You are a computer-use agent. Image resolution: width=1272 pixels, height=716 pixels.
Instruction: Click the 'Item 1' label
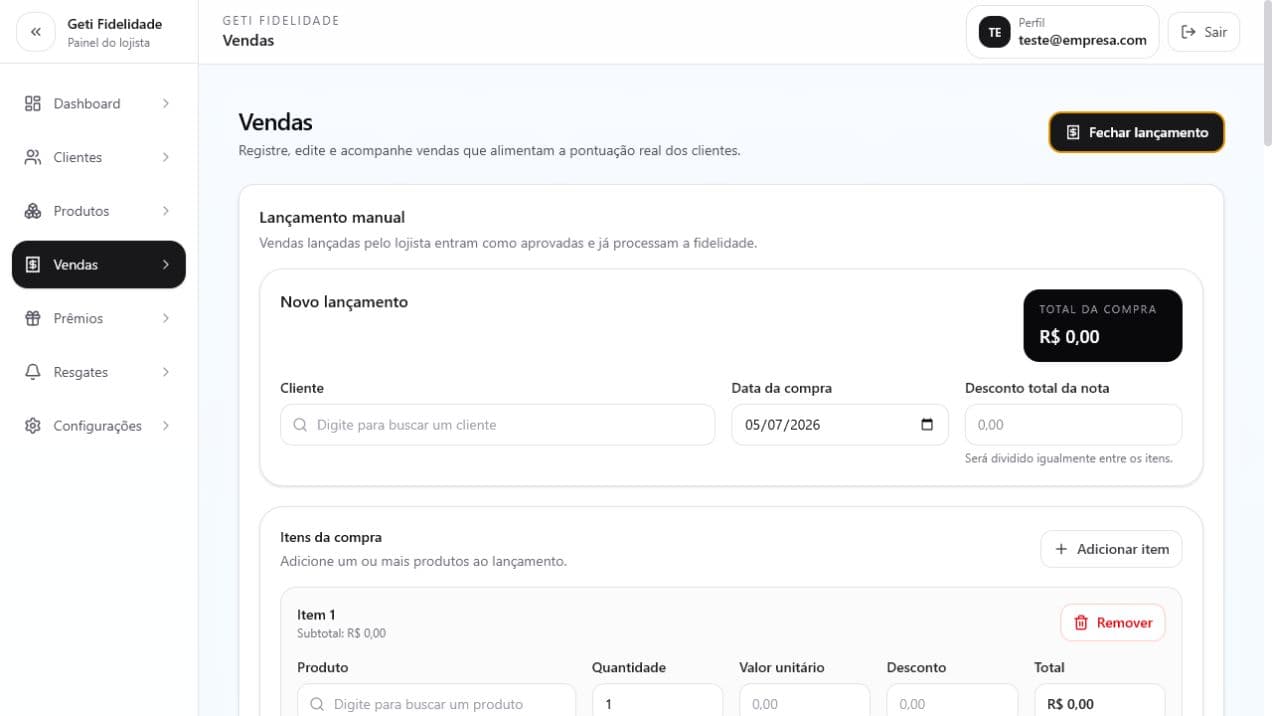click(x=316, y=615)
